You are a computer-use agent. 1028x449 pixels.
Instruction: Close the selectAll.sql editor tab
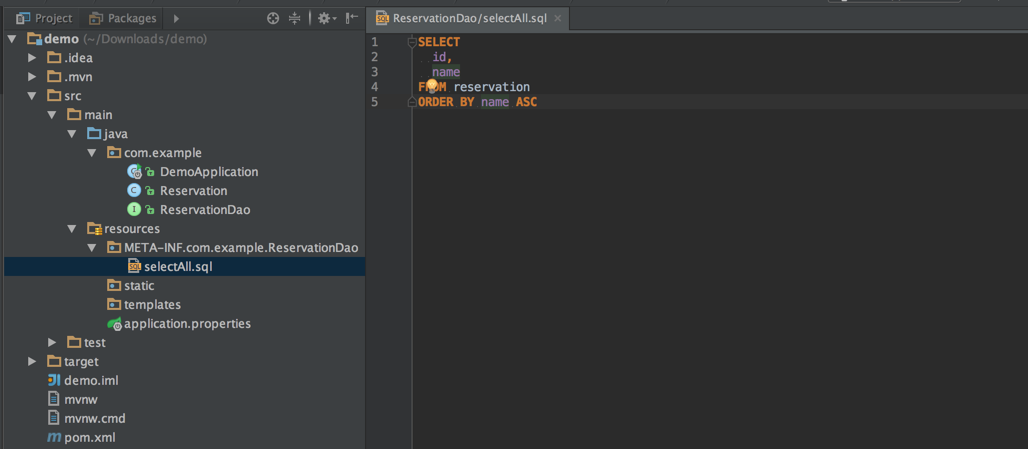tap(557, 18)
